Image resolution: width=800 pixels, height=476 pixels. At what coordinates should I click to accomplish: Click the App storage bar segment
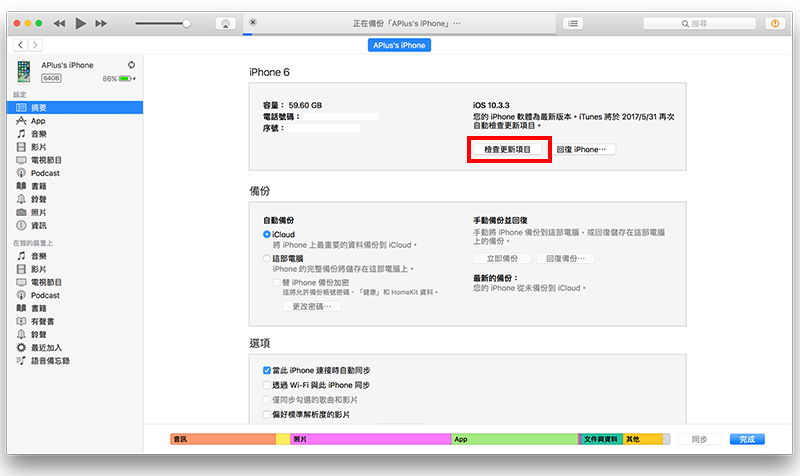coord(515,439)
